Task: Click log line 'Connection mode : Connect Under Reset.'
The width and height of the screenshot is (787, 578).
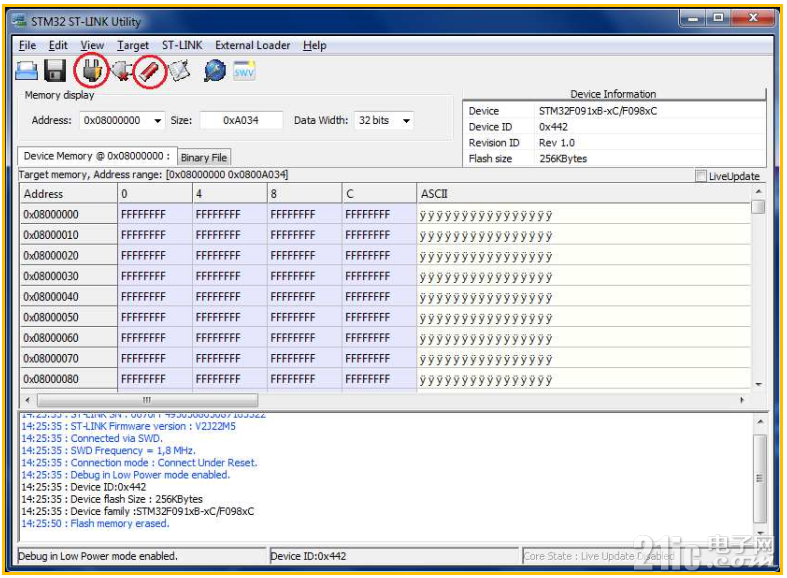Action: (x=139, y=463)
